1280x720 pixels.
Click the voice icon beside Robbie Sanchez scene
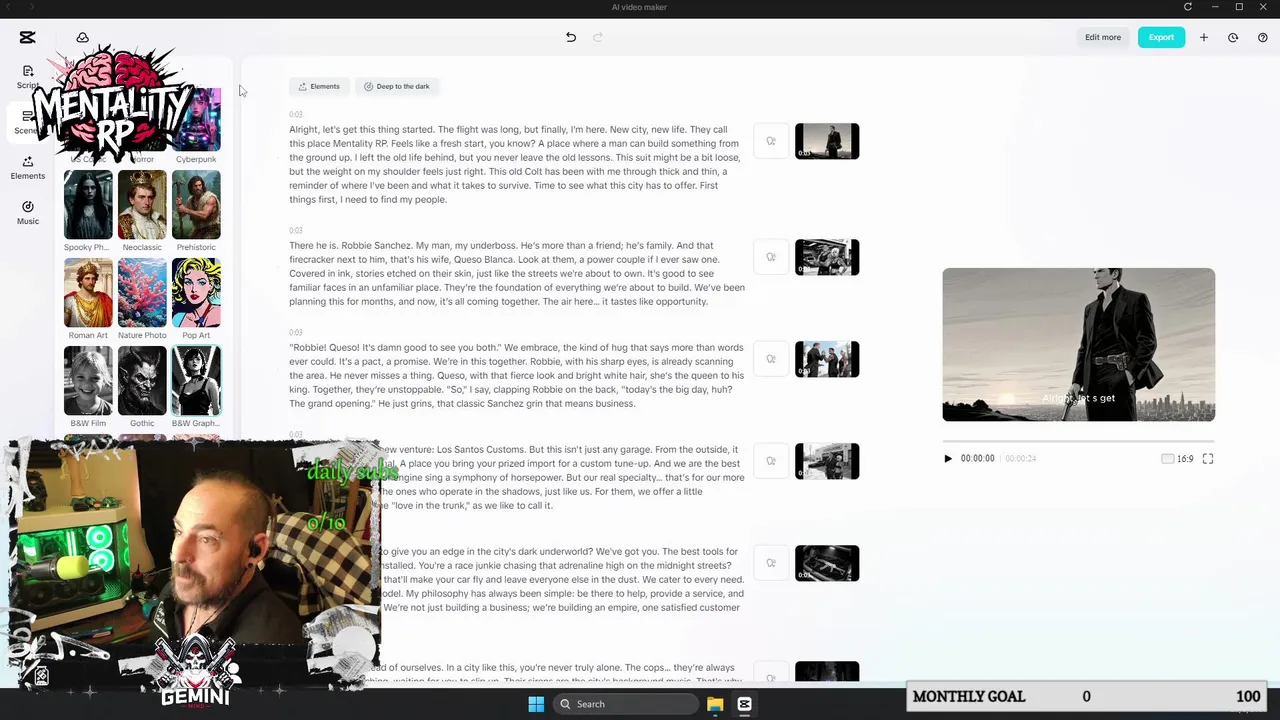click(x=771, y=257)
